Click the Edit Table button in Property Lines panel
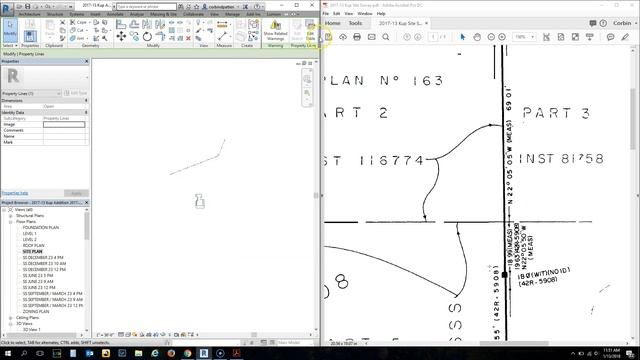Screen dimensions: 640x360 click(311, 30)
